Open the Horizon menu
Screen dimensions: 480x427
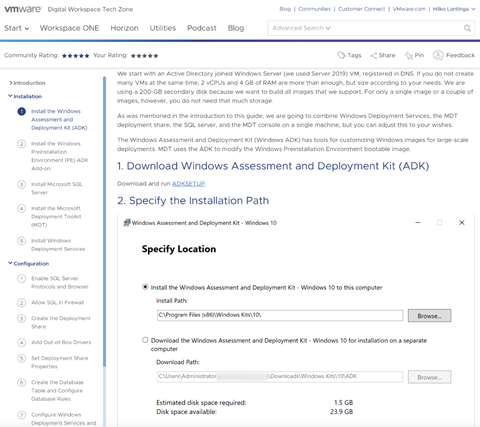[124, 28]
